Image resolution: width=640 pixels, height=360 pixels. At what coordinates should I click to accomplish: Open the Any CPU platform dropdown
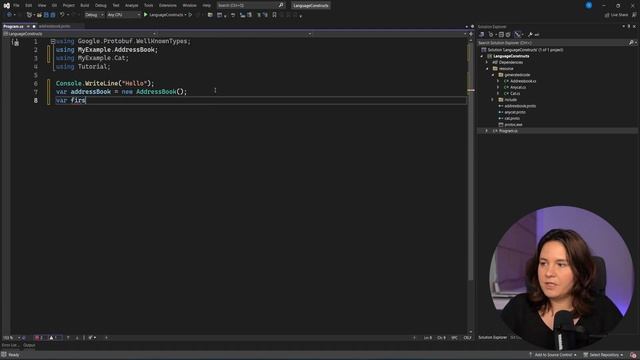(x=124, y=15)
